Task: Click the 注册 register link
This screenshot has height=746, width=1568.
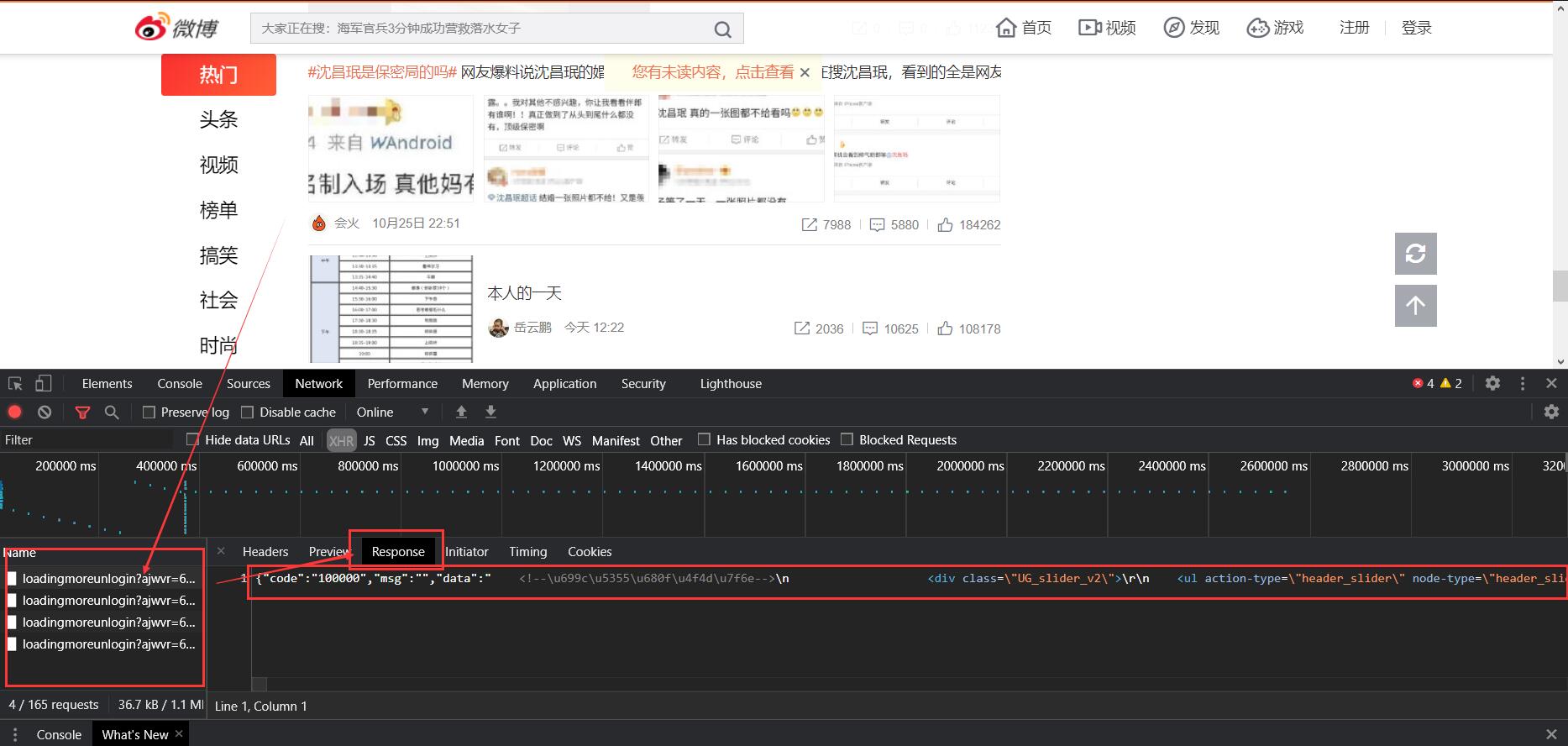Action: (x=1355, y=28)
